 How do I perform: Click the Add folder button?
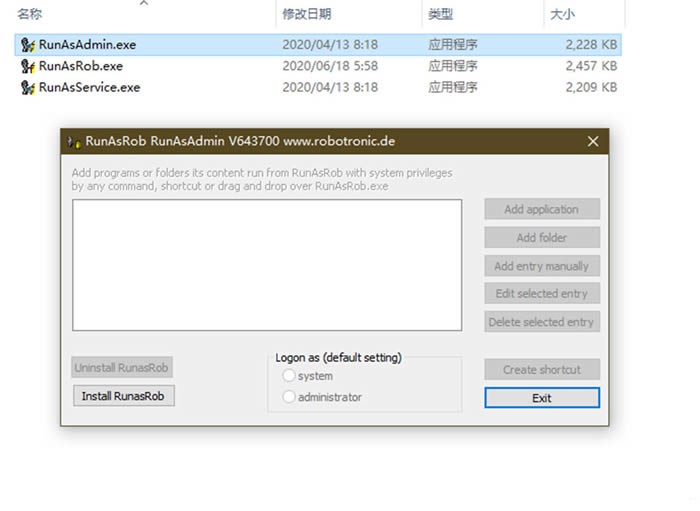542,237
